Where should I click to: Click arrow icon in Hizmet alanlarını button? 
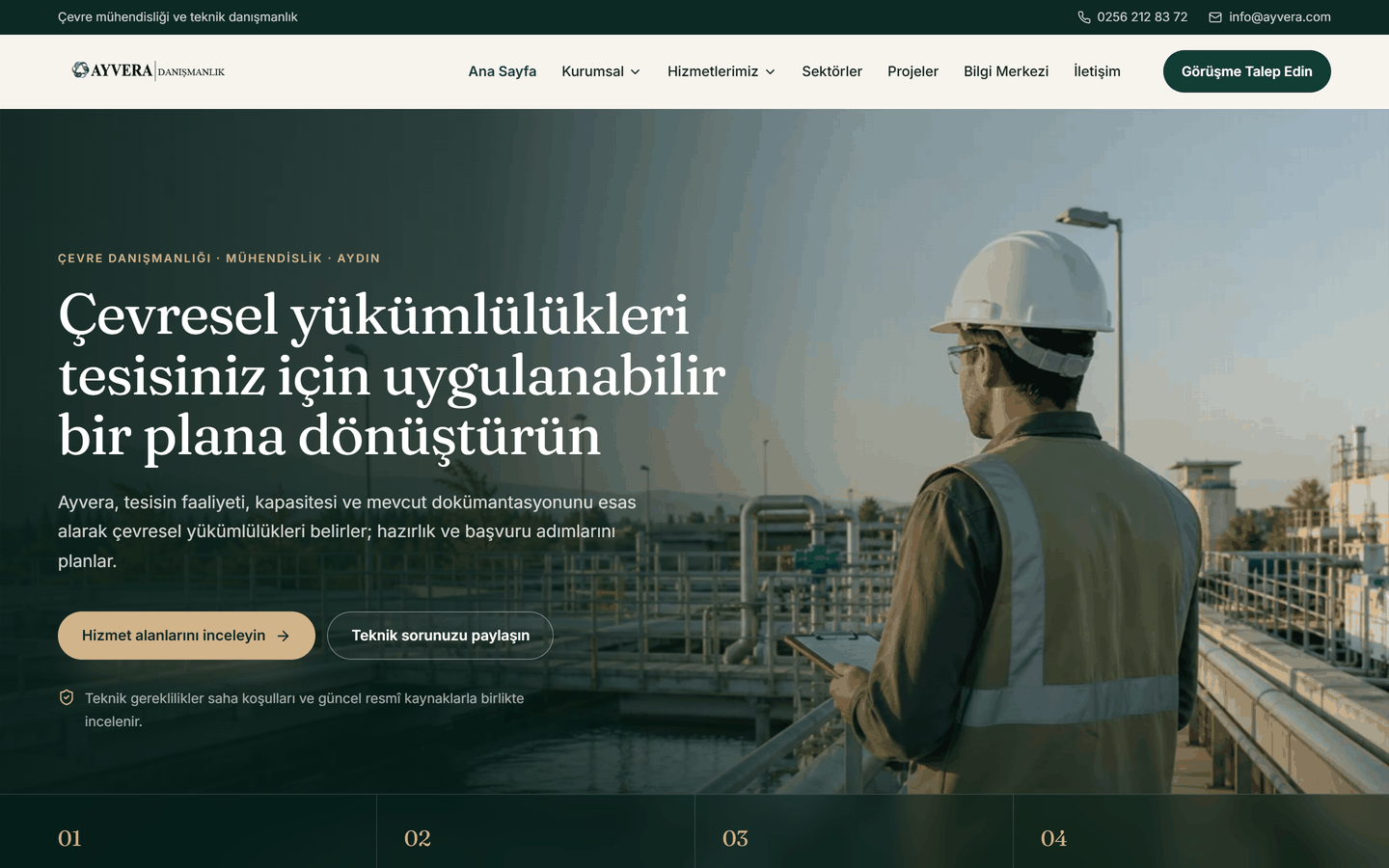pyautogui.click(x=283, y=636)
